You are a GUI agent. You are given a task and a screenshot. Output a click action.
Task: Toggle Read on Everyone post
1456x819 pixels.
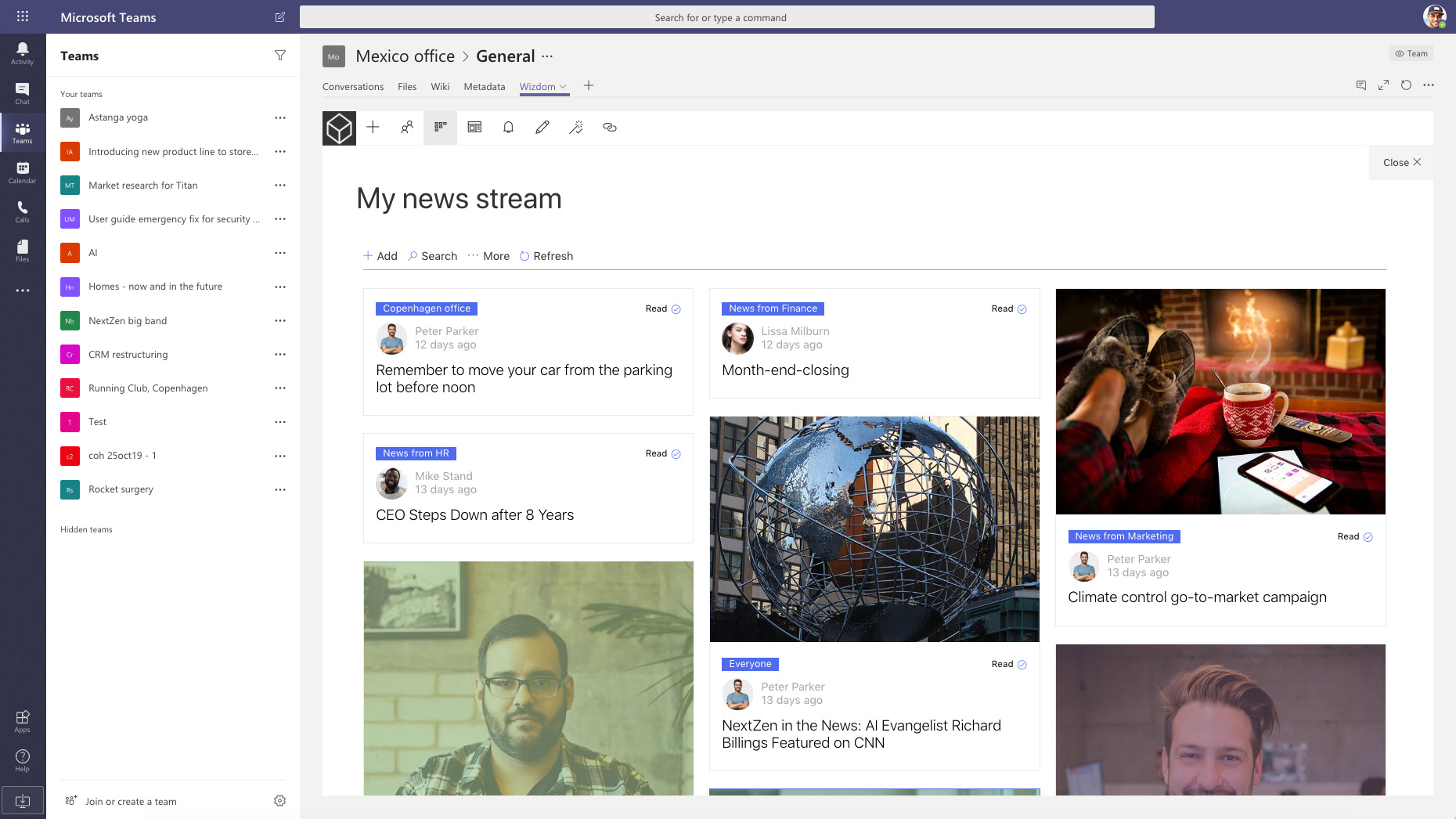(1009, 664)
